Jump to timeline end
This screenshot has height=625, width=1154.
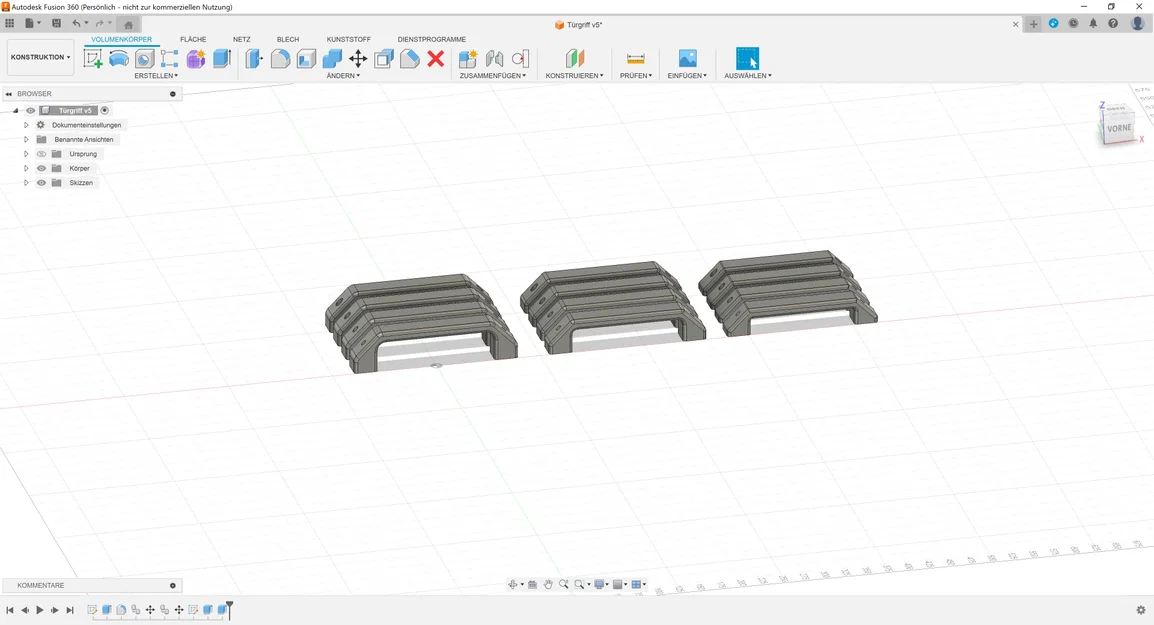tap(70, 610)
